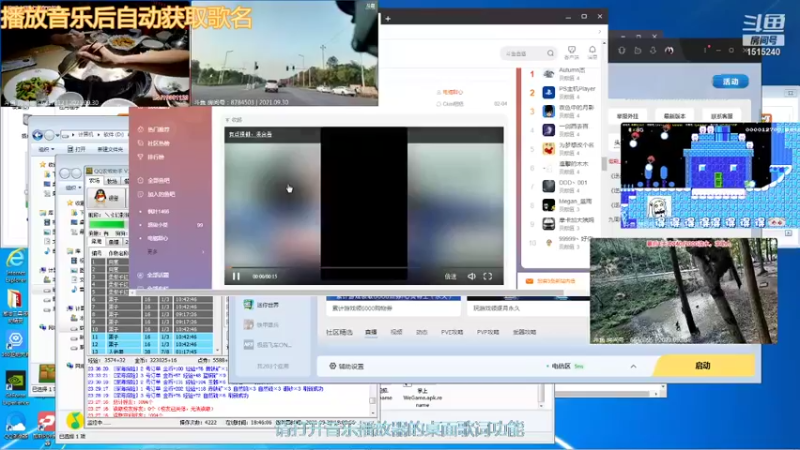Focus the search input field
The height and width of the screenshot is (450, 800).
click(x=524, y=53)
